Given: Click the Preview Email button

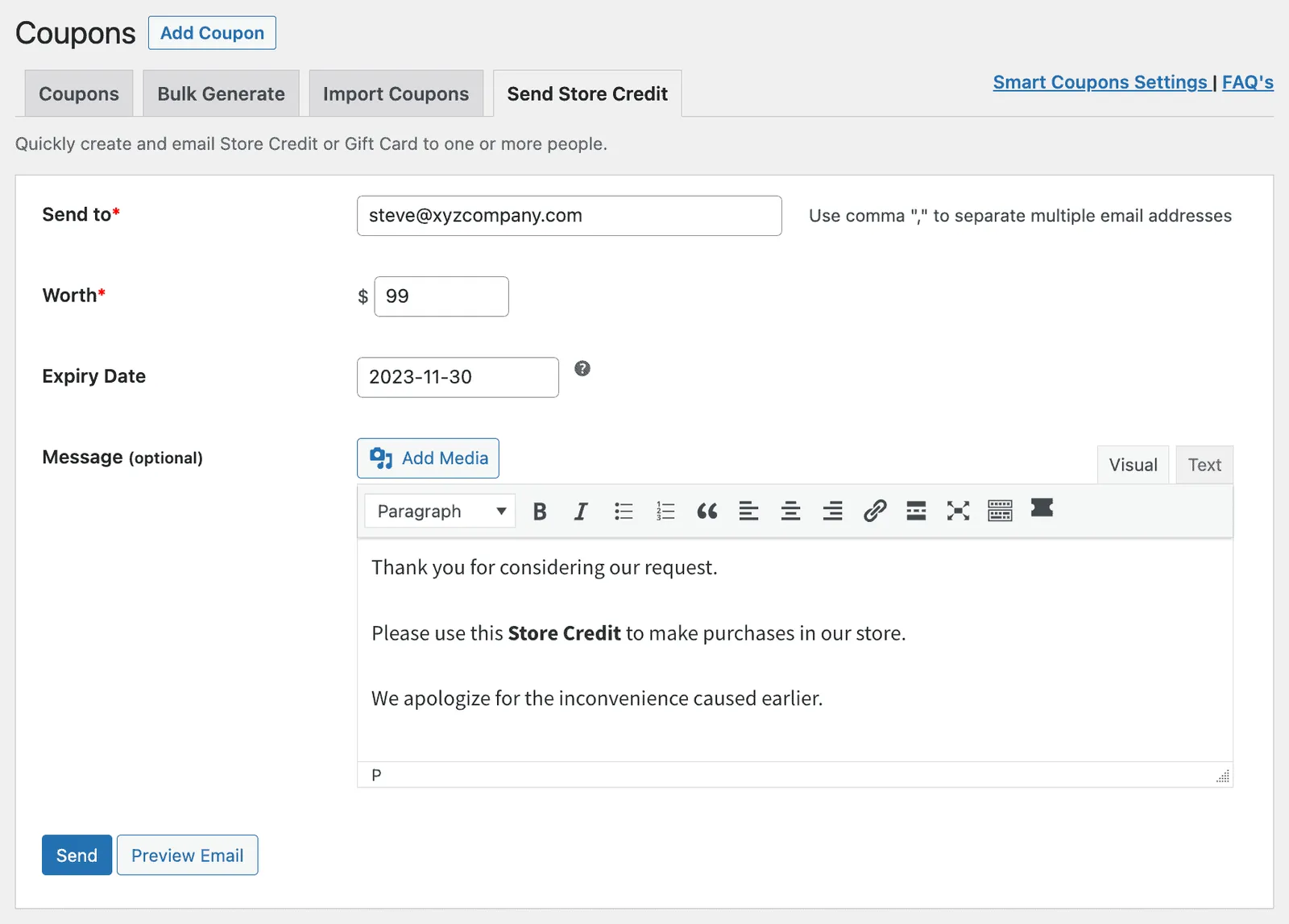Looking at the screenshot, I should tap(187, 856).
